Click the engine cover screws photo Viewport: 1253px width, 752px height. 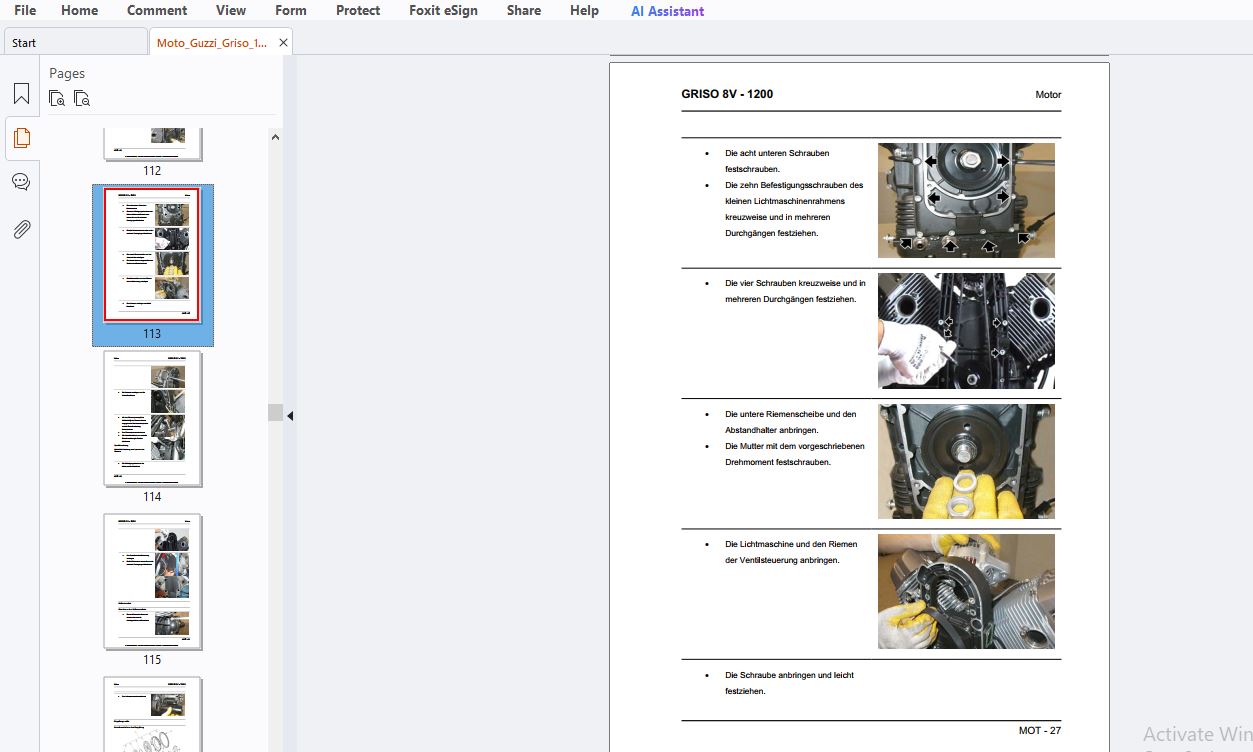click(x=966, y=201)
